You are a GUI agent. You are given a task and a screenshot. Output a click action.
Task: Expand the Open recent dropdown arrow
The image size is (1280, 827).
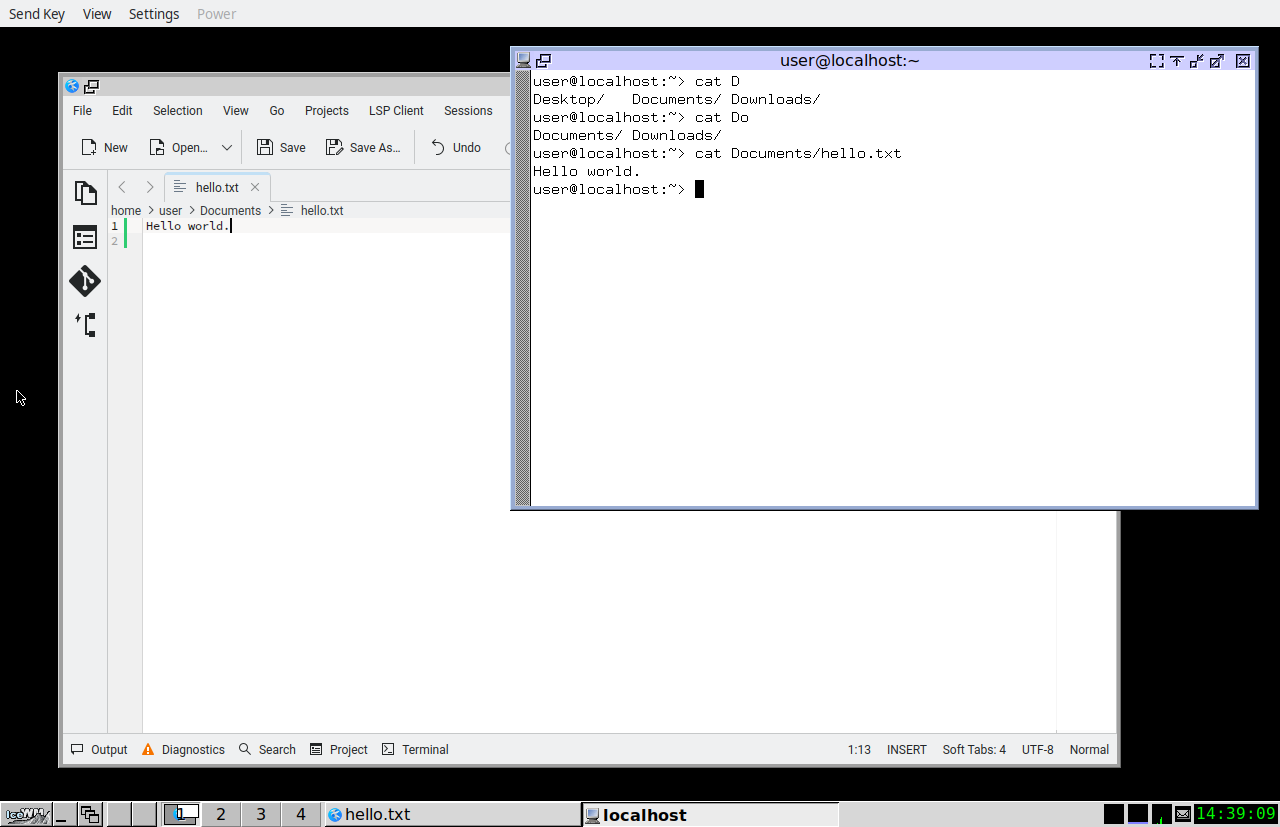(227, 147)
